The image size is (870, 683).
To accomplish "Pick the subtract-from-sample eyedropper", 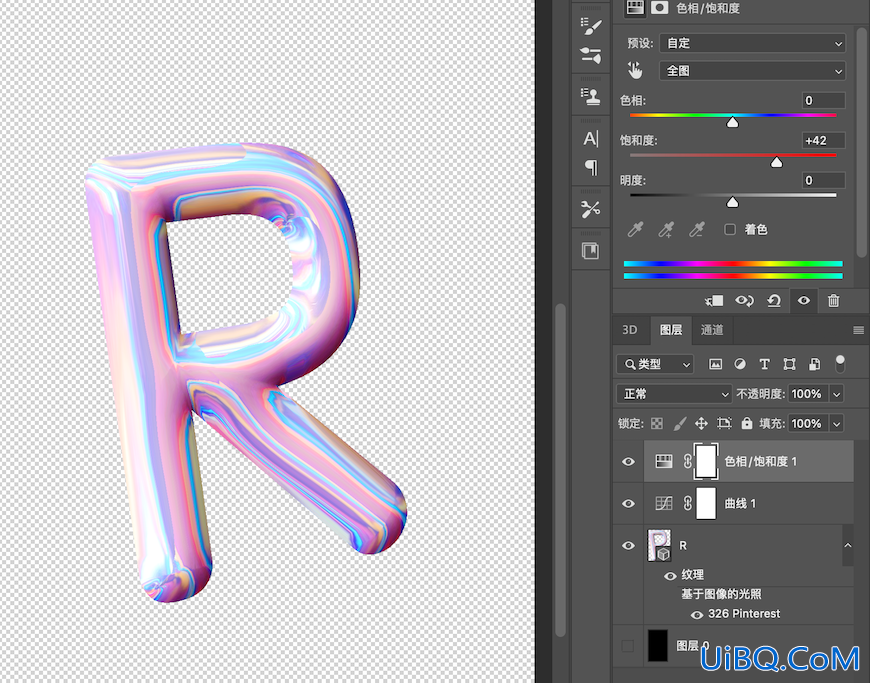I will coord(697,229).
